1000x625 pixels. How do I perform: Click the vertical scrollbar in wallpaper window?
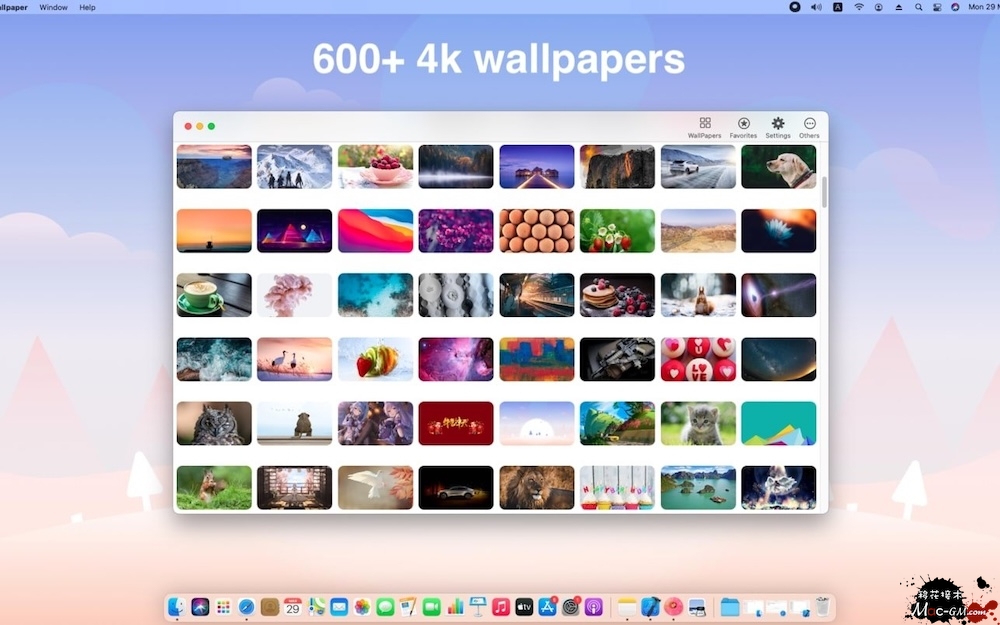point(824,192)
